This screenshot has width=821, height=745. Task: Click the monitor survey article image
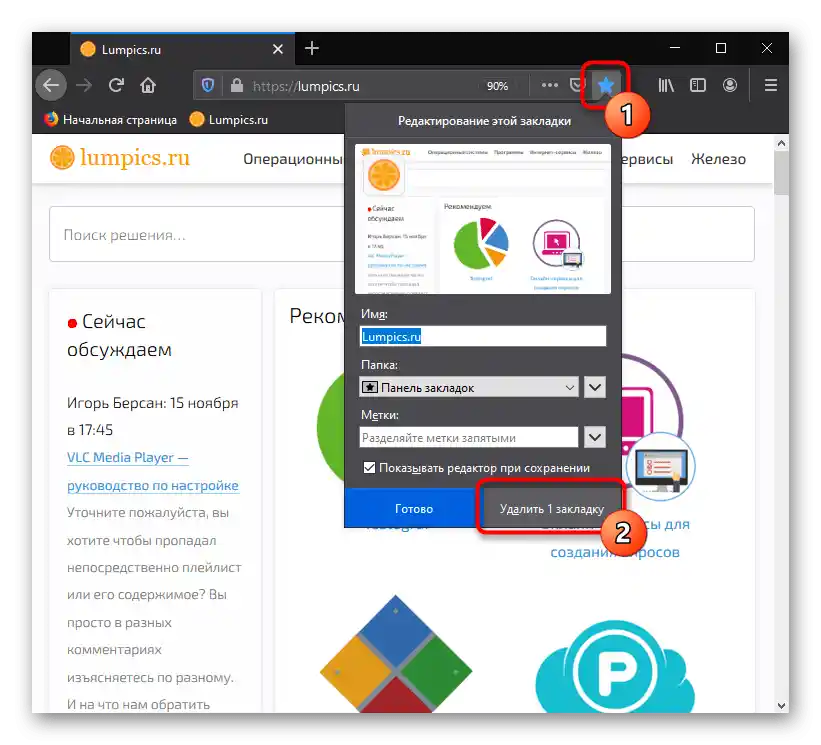tap(660, 466)
